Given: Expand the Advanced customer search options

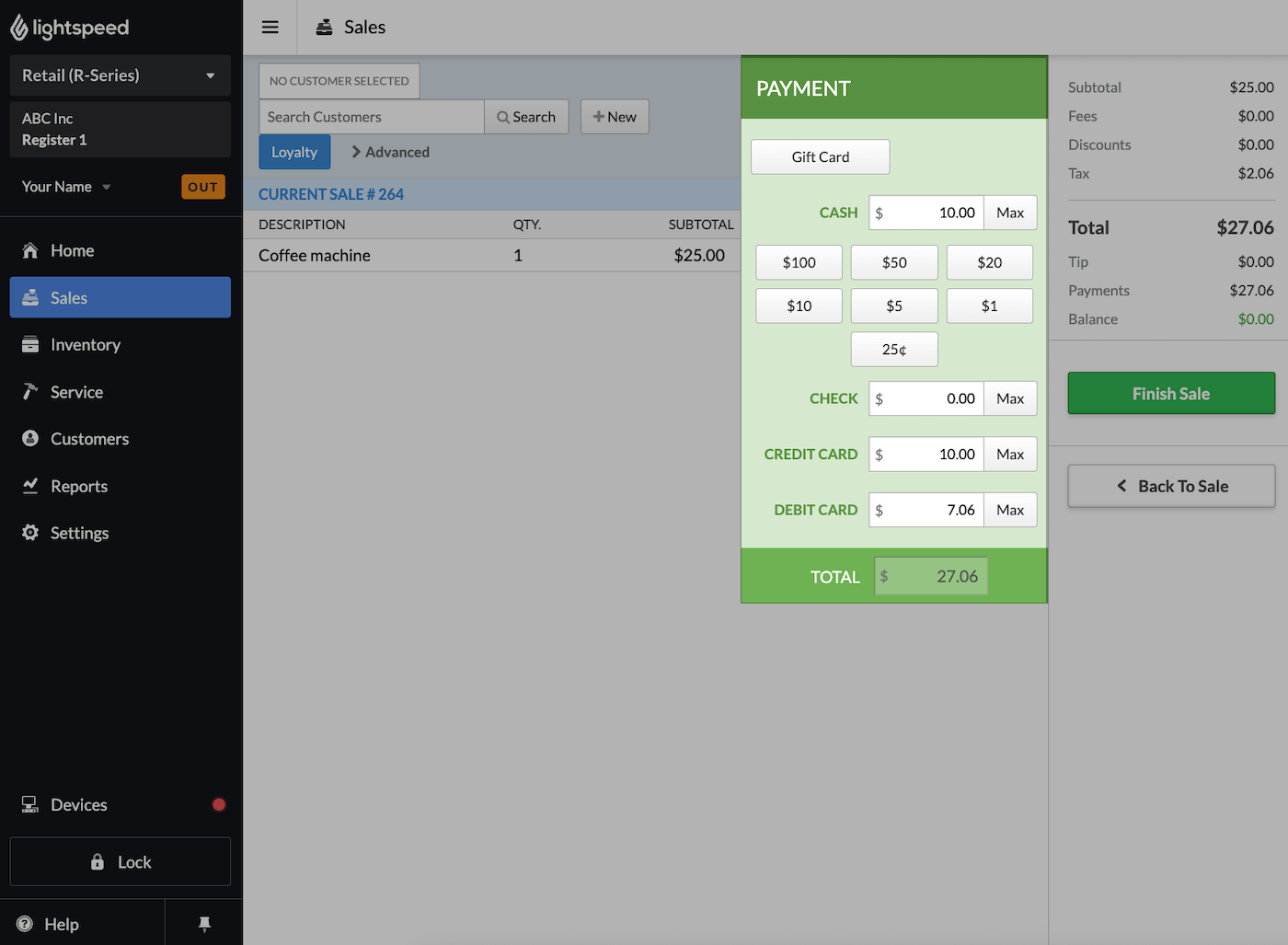Looking at the screenshot, I should [390, 153].
